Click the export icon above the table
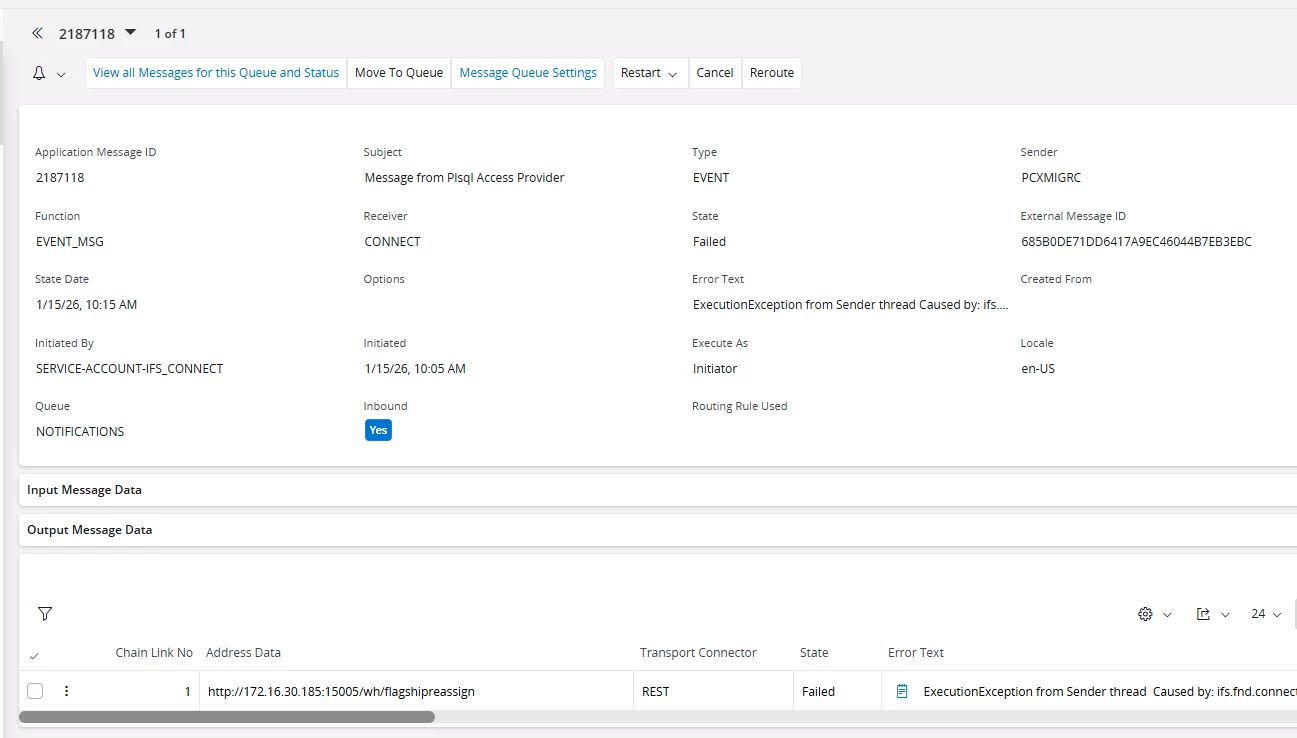 click(x=1204, y=614)
